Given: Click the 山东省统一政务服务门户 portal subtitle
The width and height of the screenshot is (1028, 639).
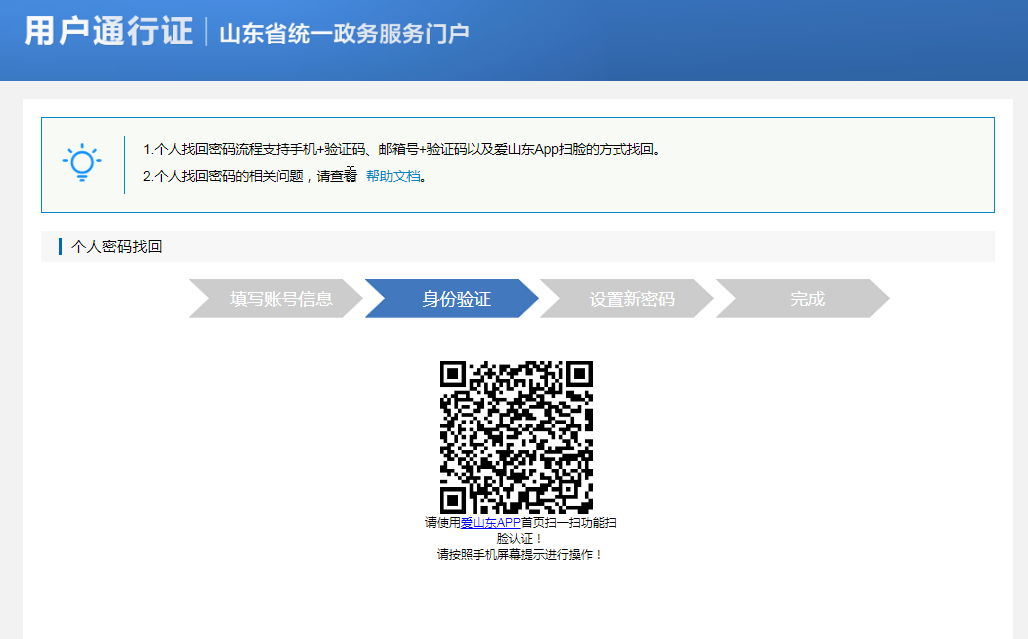Looking at the screenshot, I should coord(344,33).
